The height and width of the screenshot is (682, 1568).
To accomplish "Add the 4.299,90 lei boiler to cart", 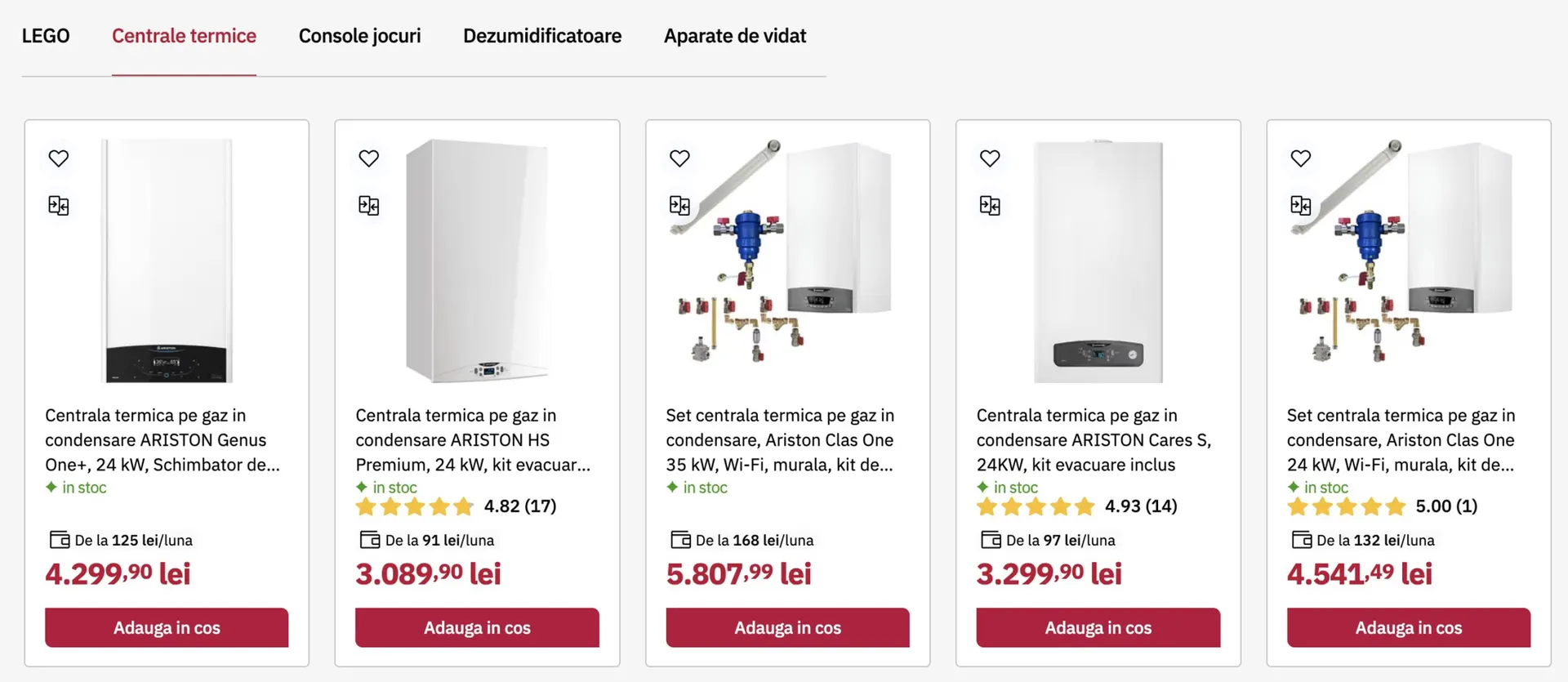I will tap(167, 627).
